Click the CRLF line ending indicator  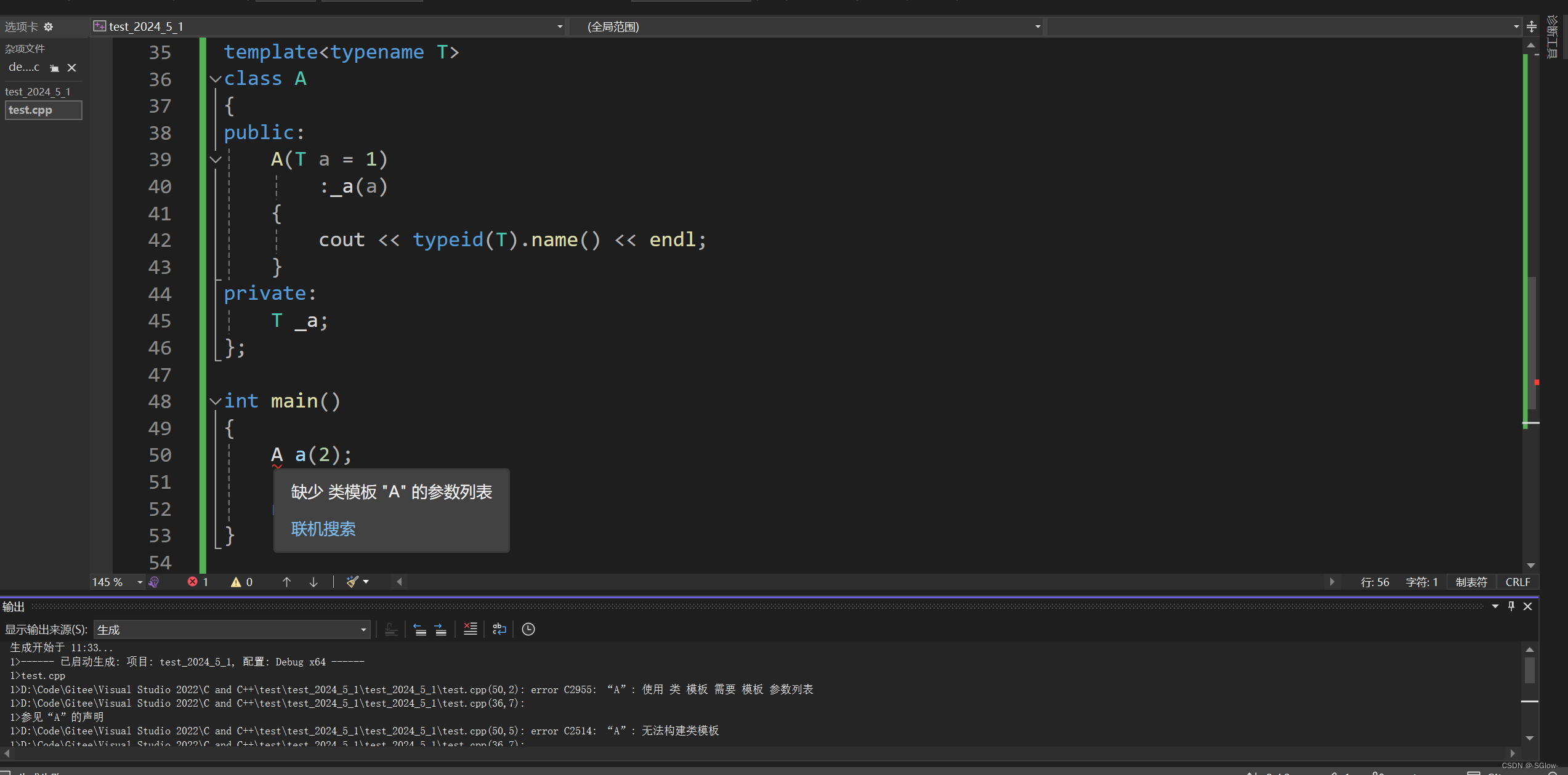point(1517,582)
